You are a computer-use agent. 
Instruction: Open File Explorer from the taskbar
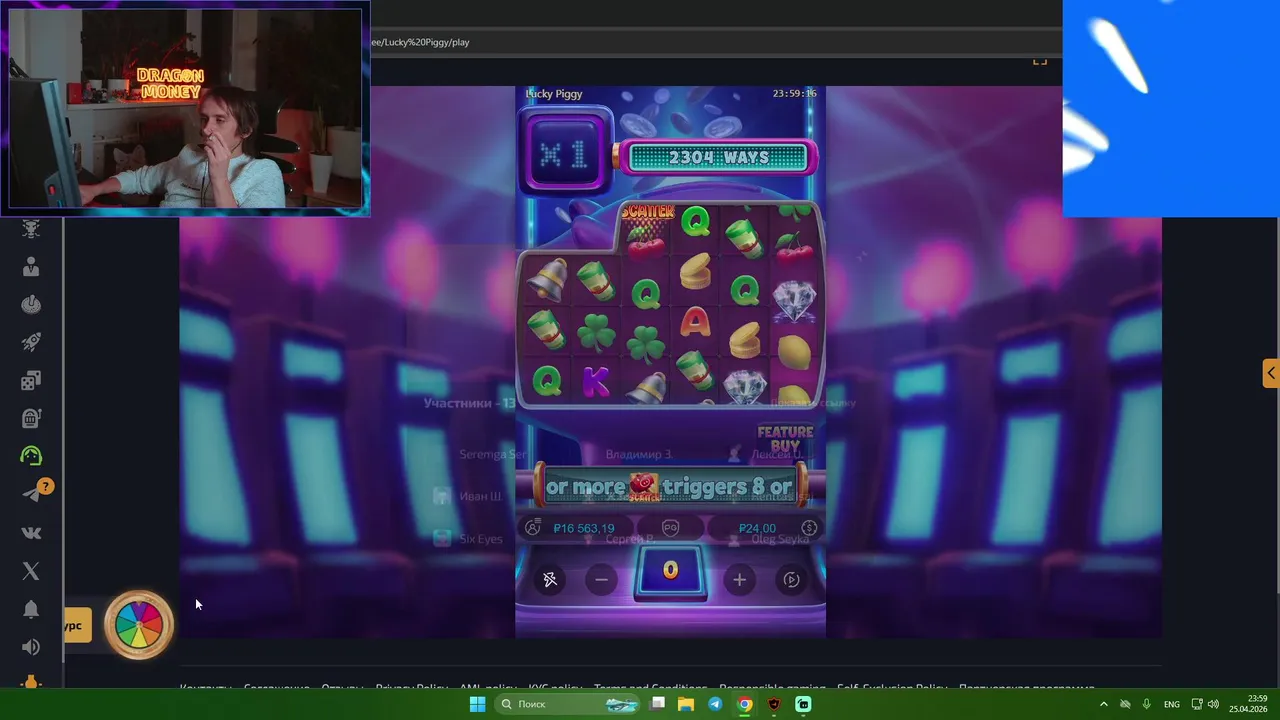pos(686,704)
